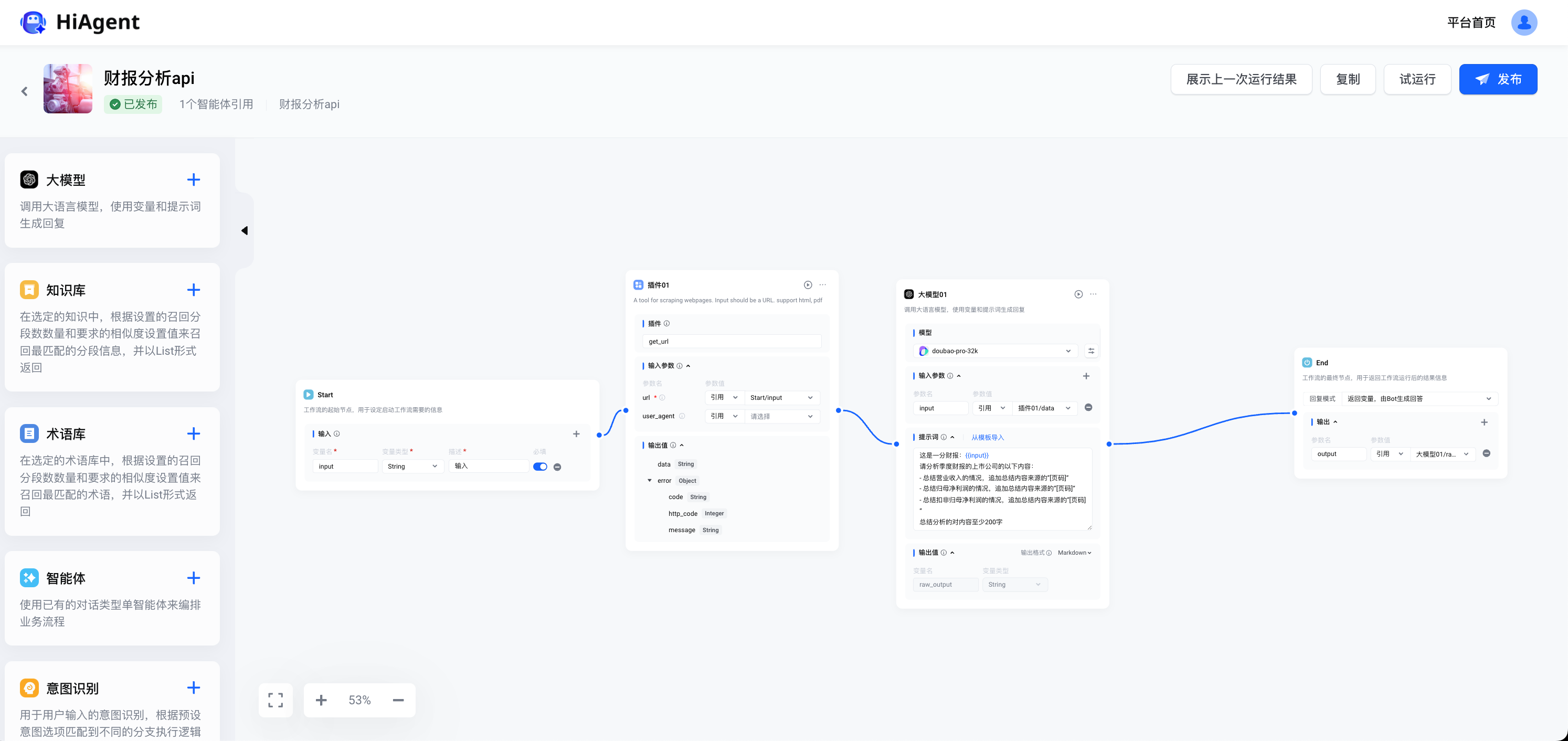Run the 插件01 node play icon

[x=808, y=285]
